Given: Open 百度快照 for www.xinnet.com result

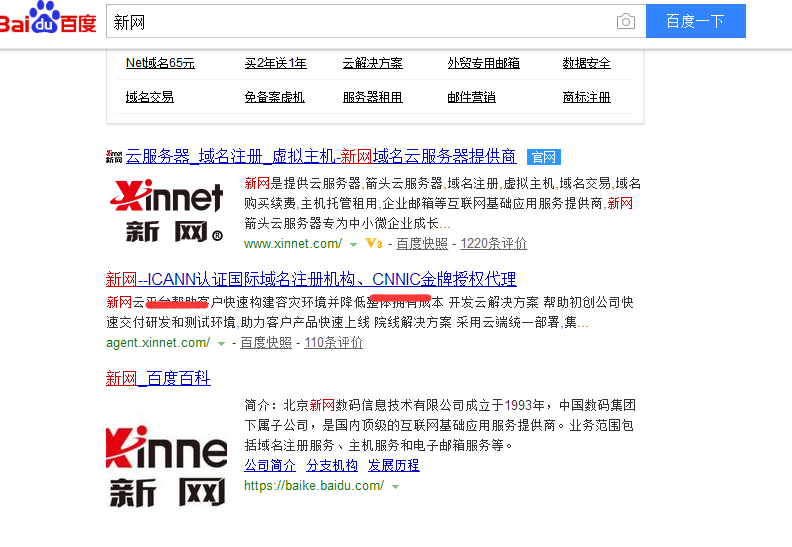Looking at the screenshot, I should [x=422, y=244].
